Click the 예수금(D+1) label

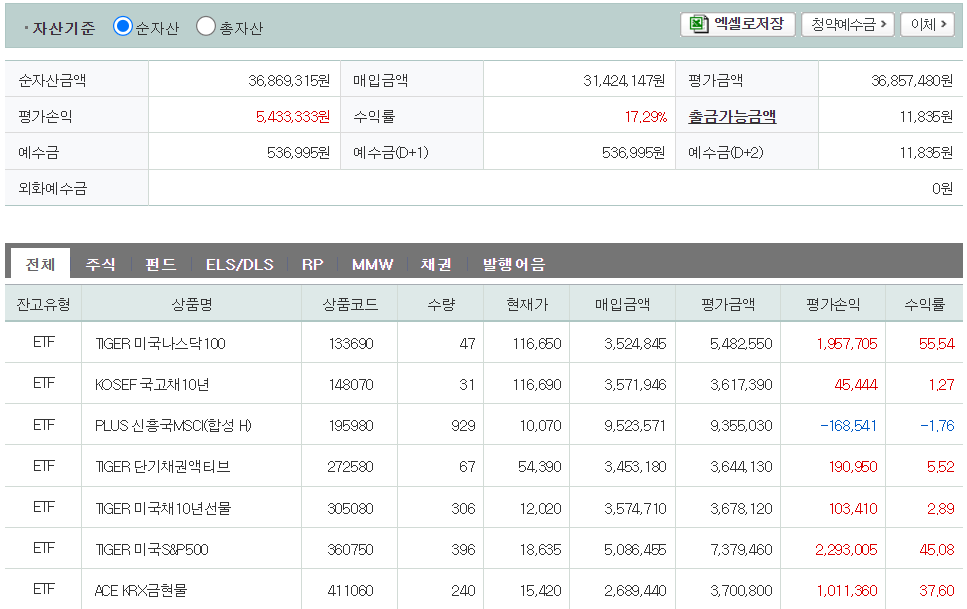(x=390, y=152)
